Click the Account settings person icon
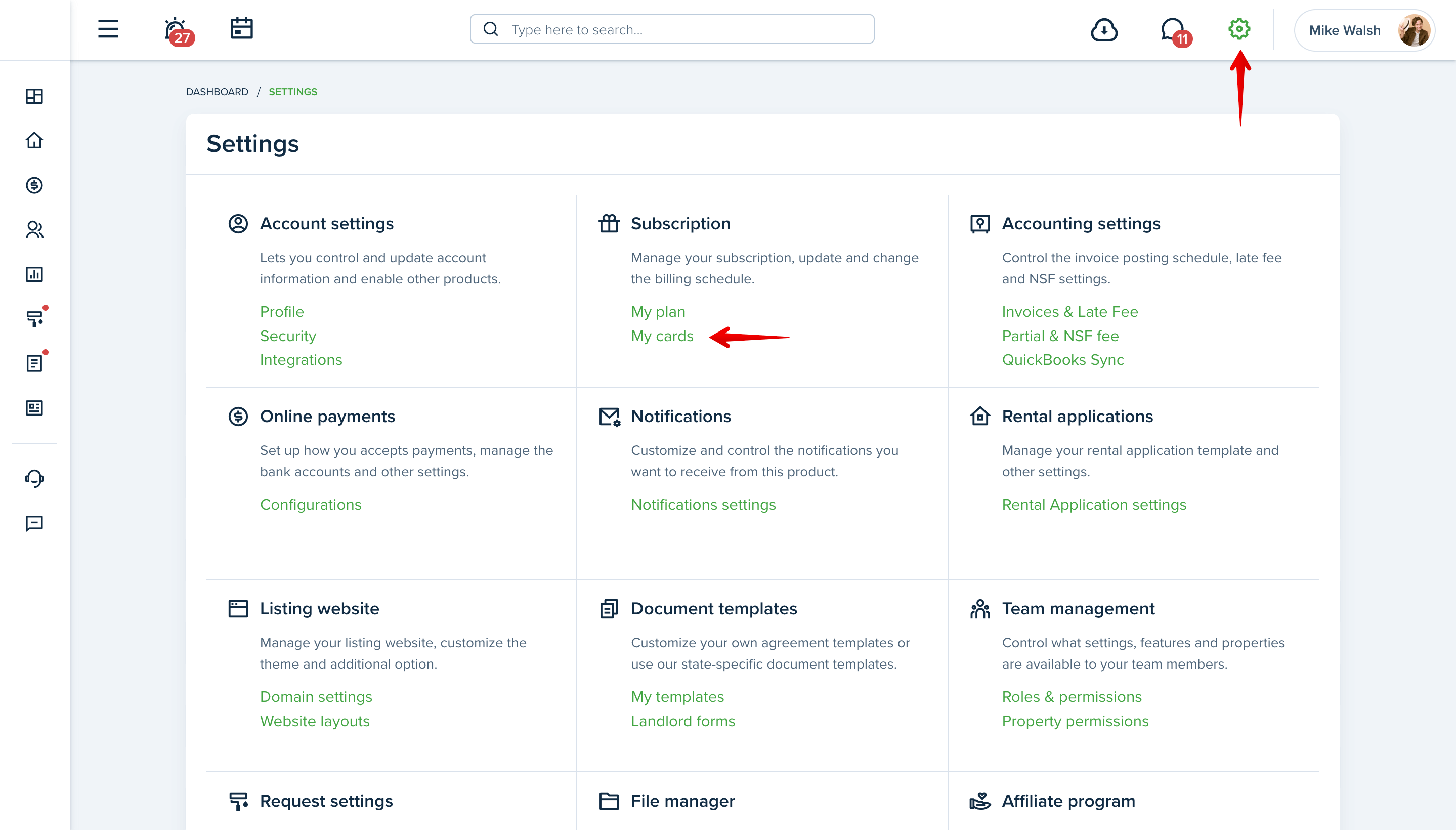 pyautogui.click(x=238, y=224)
